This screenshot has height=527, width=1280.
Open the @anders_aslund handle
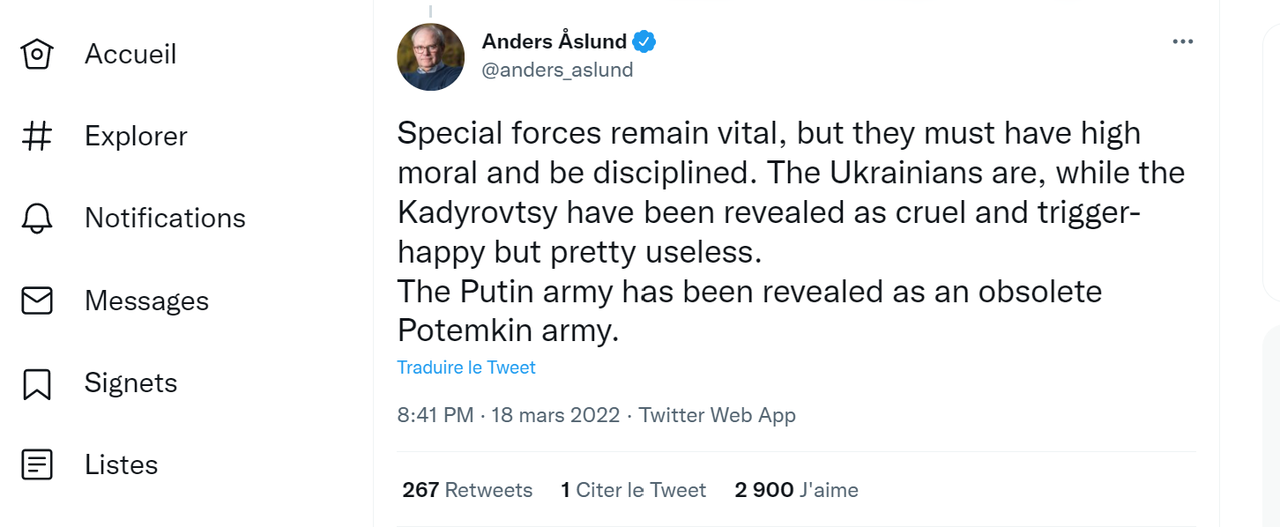tap(557, 70)
